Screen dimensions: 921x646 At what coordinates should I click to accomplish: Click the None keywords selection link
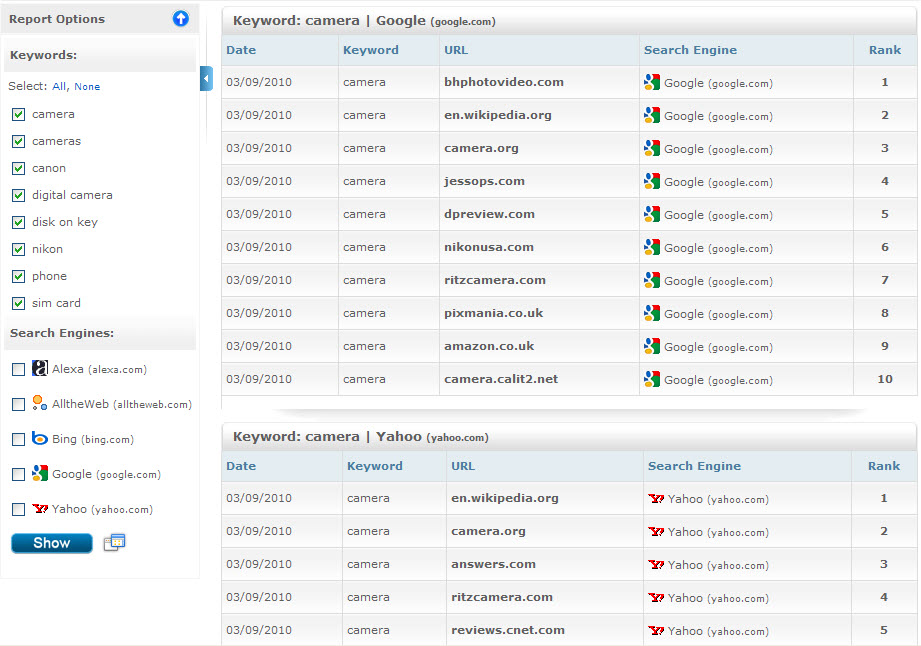(87, 87)
